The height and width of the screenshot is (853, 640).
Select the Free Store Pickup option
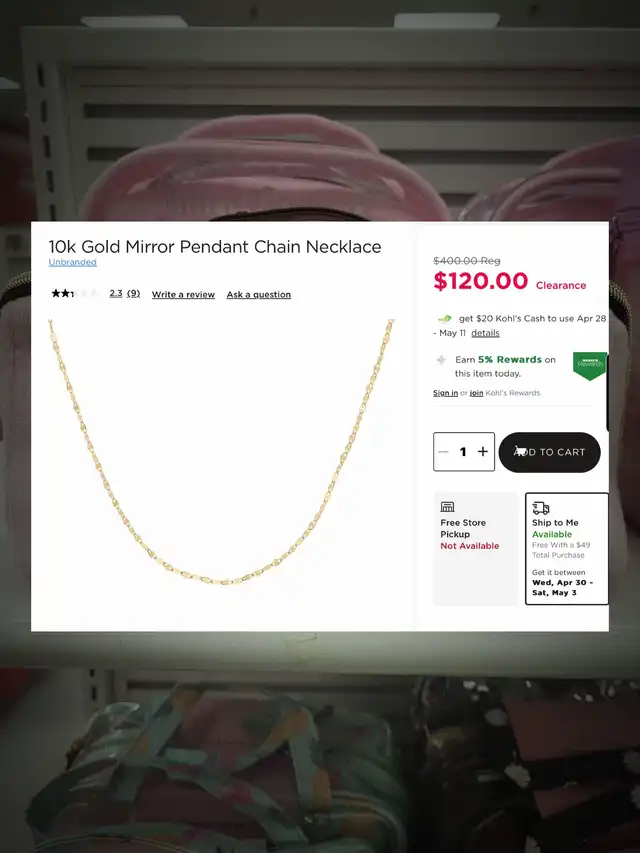tap(476, 548)
